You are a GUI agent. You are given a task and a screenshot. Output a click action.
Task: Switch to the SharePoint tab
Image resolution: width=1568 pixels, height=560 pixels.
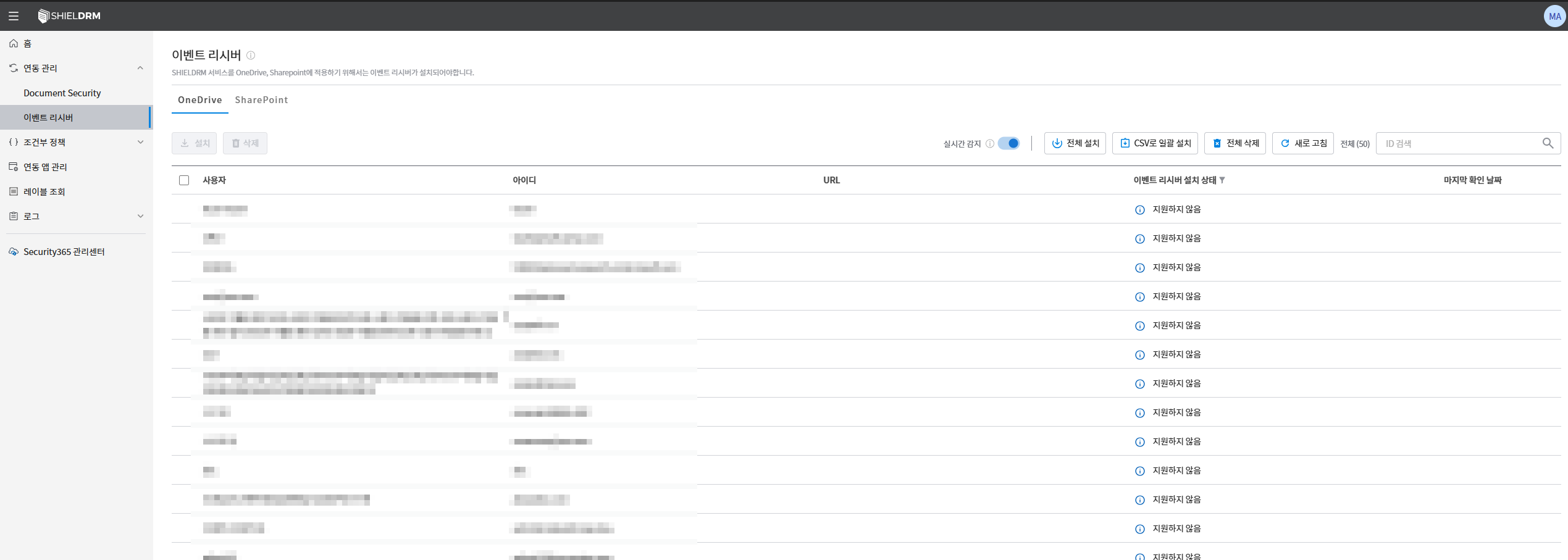261,100
